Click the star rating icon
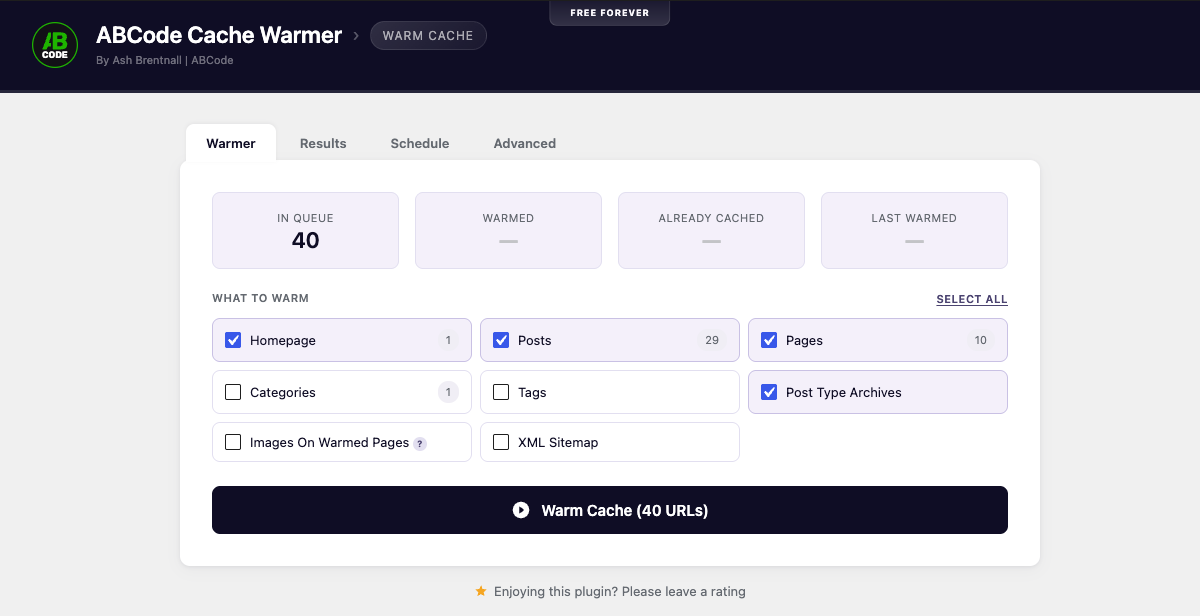The image size is (1200, 616). tap(481, 591)
